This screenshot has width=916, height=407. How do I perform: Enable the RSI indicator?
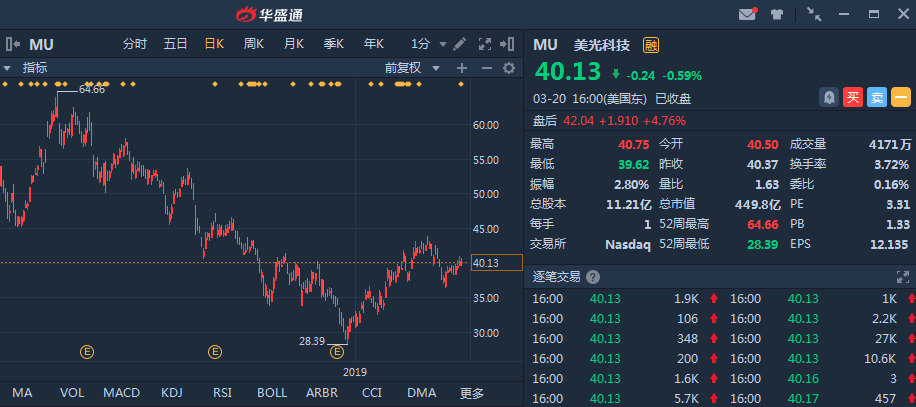pyautogui.click(x=223, y=393)
